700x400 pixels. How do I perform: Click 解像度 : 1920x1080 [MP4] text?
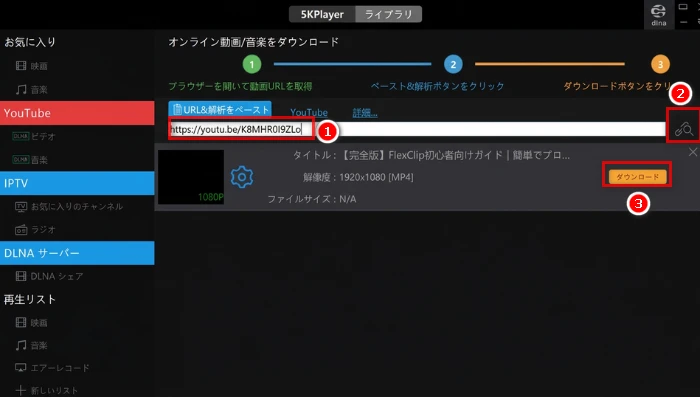click(x=358, y=177)
